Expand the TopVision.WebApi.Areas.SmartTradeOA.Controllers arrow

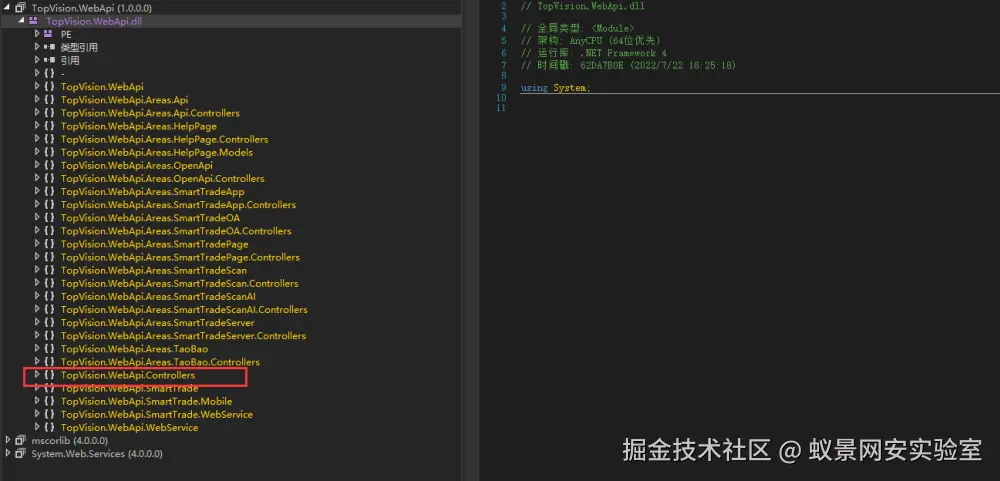pos(37,230)
